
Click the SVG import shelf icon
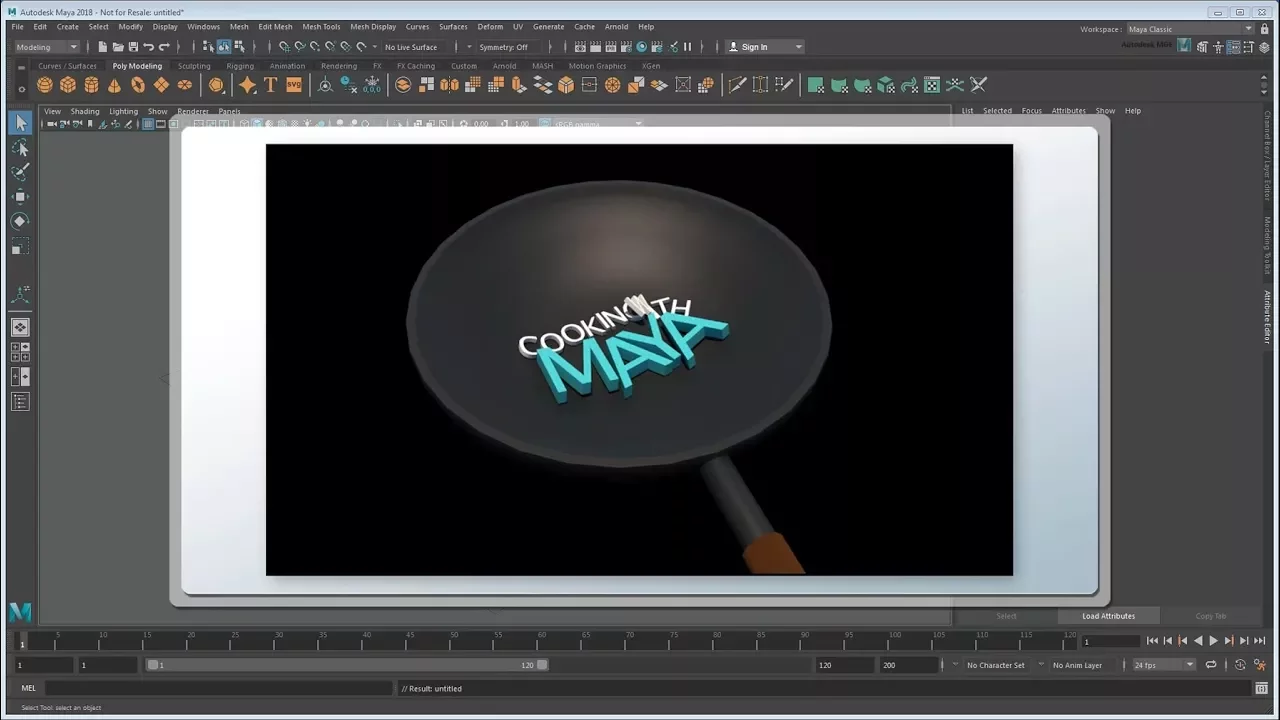click(x=294, y=85)
